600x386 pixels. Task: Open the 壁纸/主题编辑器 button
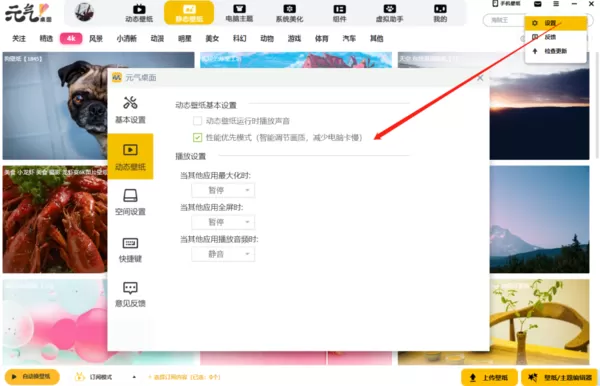coord(559,378)
